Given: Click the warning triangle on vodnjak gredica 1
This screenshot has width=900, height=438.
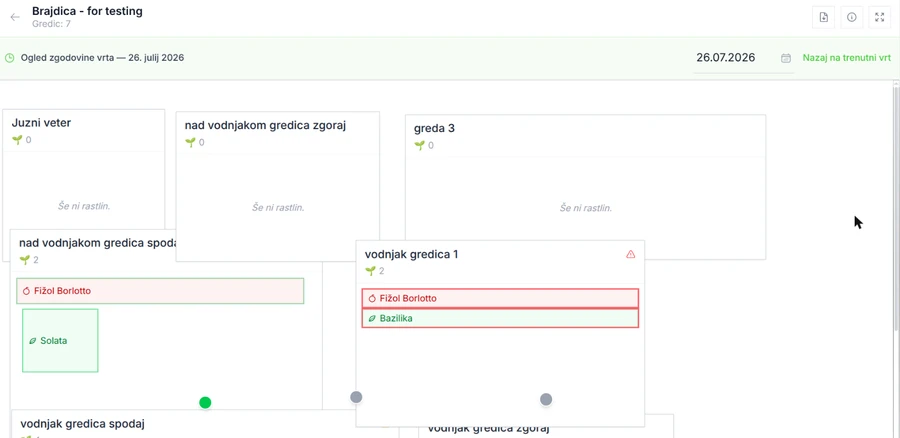Looking at the screenshot, I should (x=630, y=254).
